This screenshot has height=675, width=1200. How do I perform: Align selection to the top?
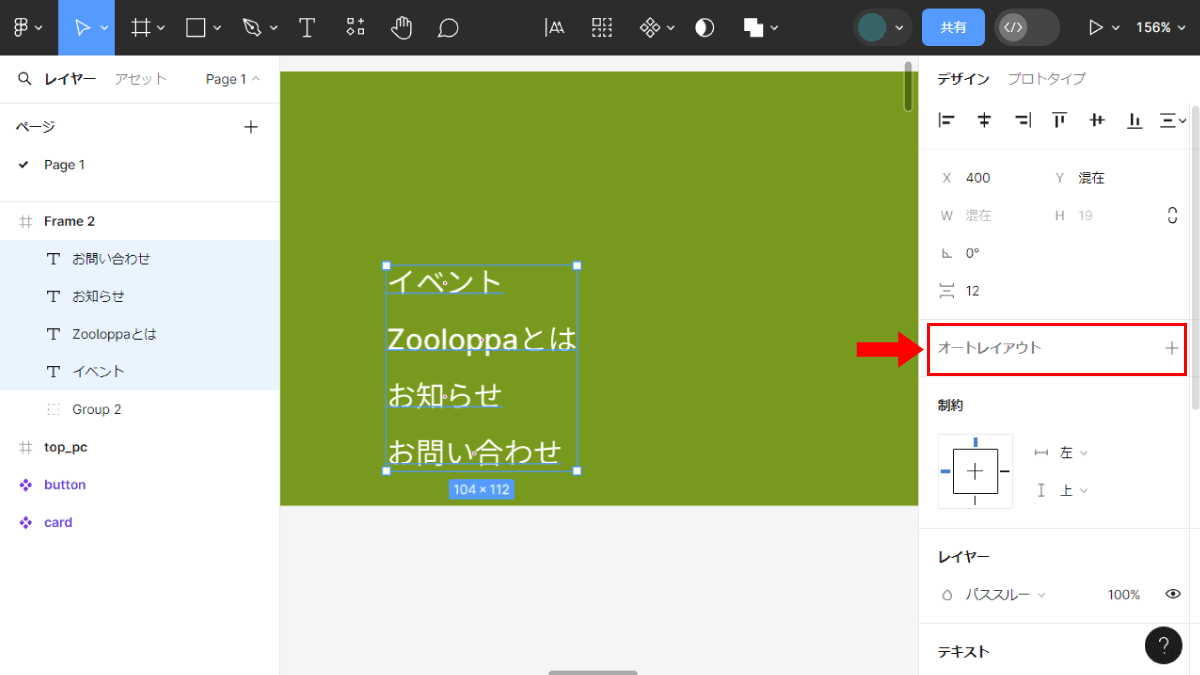1059,120
